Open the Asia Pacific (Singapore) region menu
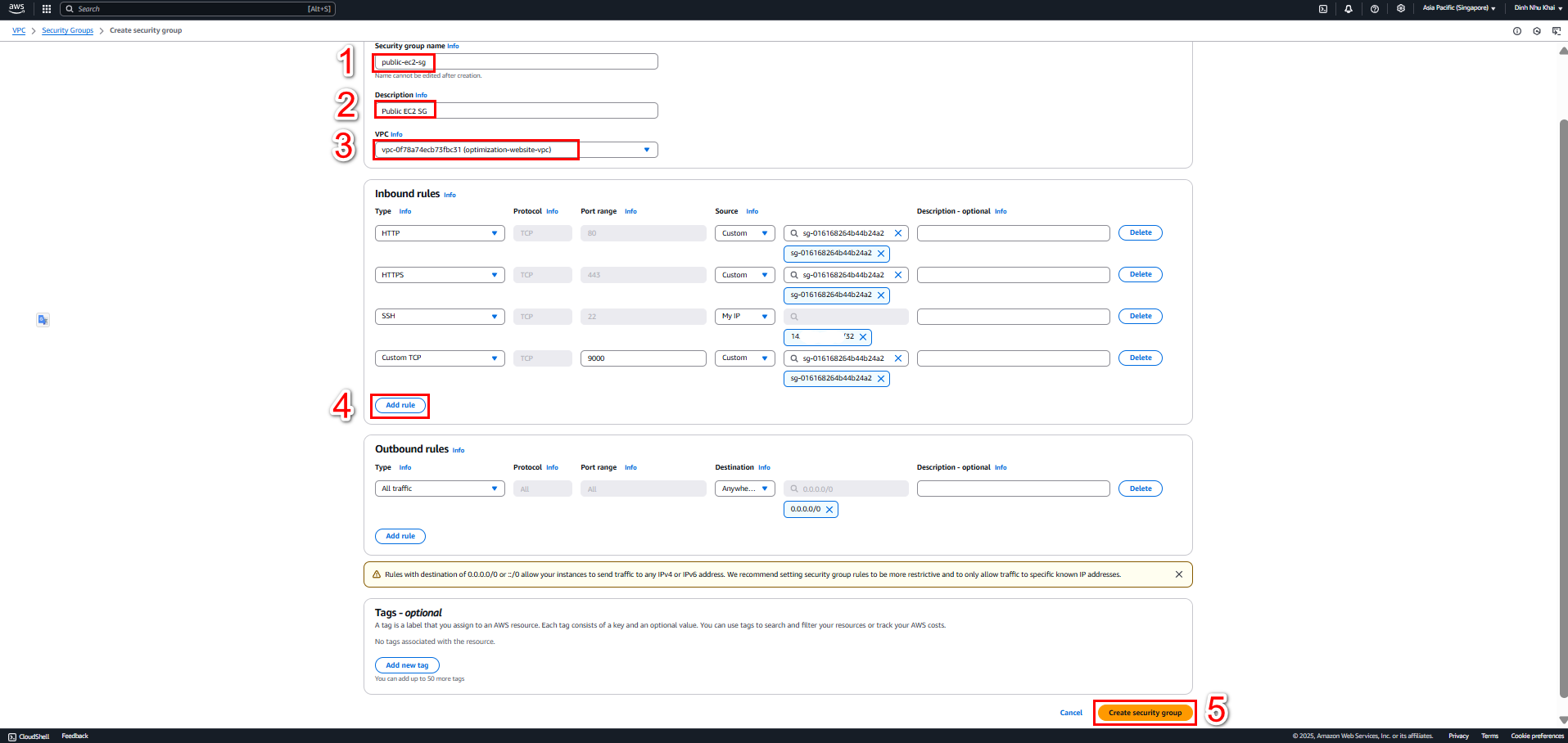This screenshot has height=743, width=1568. tap(1459, 8)
